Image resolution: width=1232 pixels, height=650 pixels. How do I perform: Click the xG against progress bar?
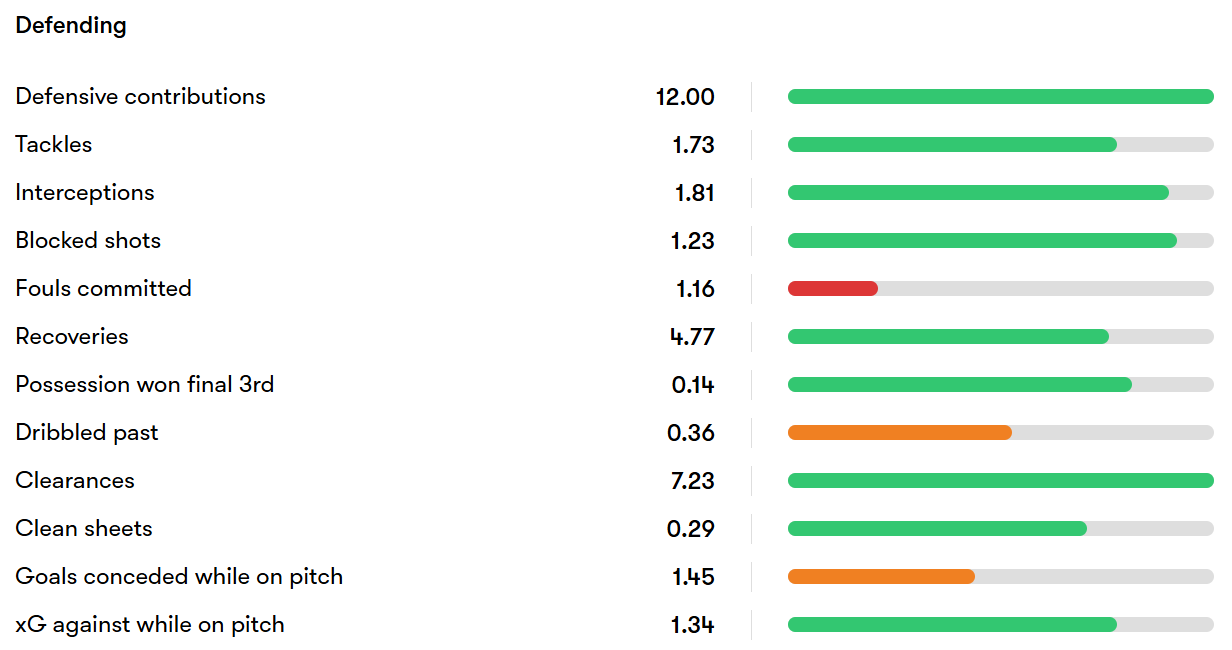click(1001, 625)
